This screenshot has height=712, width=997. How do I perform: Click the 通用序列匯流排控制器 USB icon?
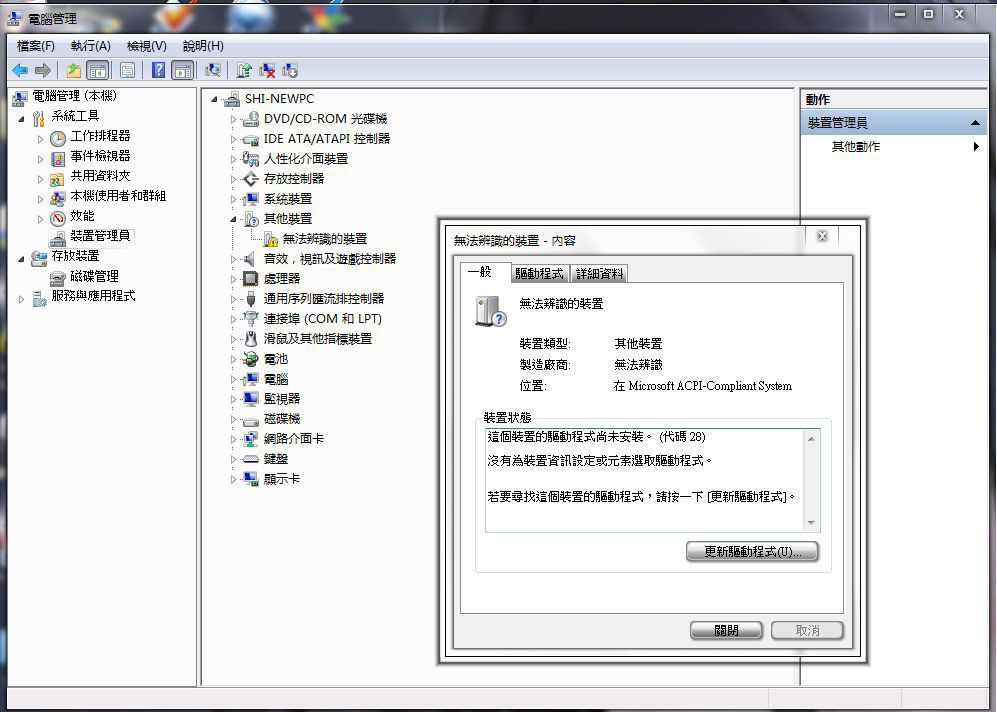click(x=251, y=299)
